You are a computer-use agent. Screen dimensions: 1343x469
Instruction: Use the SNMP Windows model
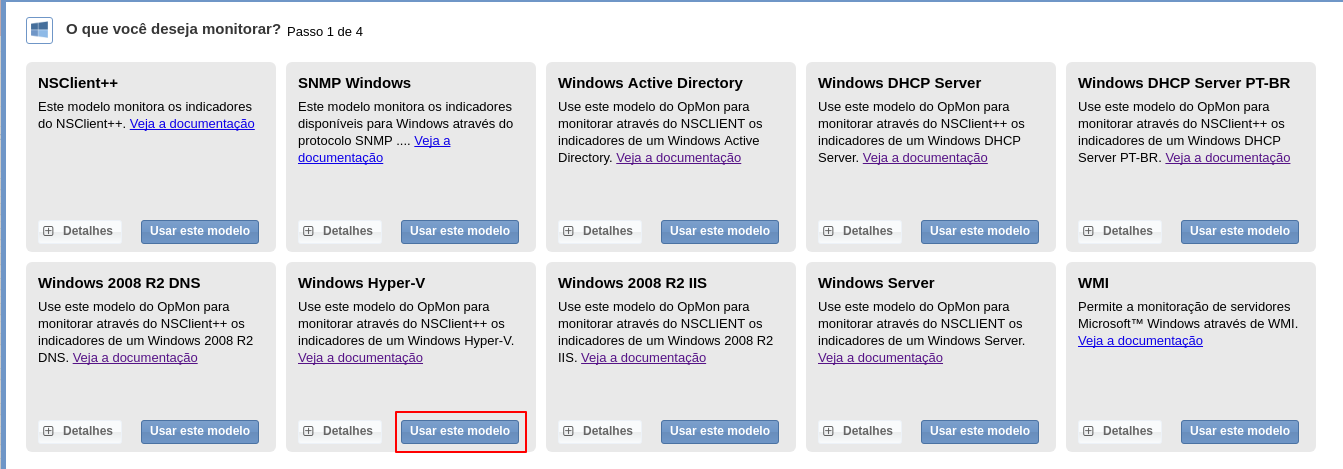(460, 231)
